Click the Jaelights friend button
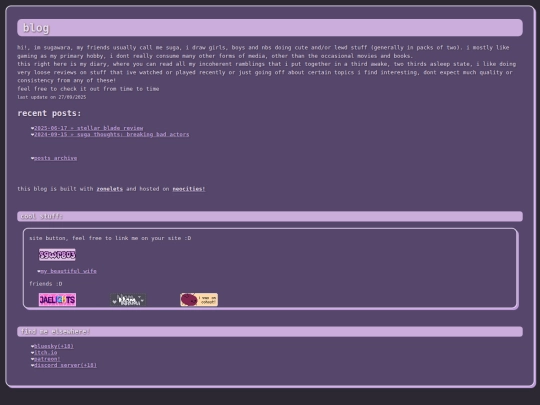Image resolution: width=540 pixels, height=405 pixels. [58, 300]
